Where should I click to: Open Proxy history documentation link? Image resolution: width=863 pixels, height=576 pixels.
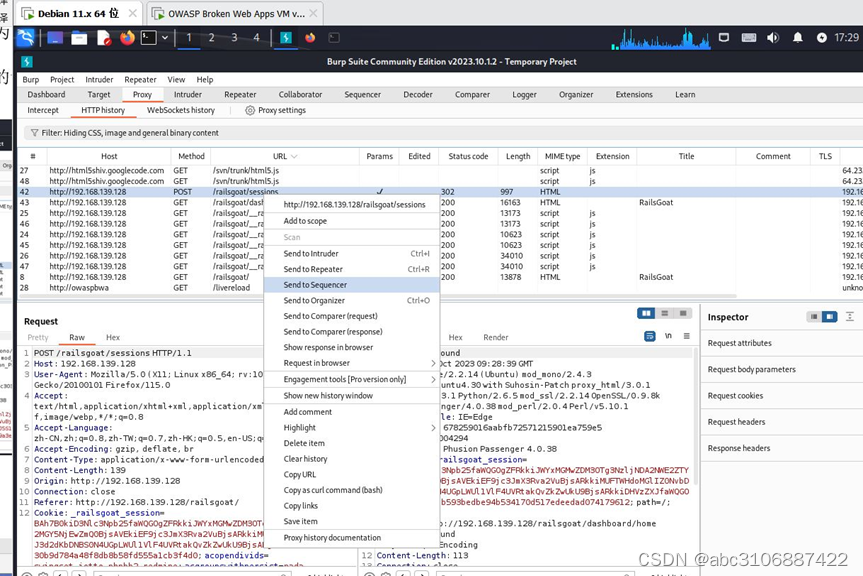click(352, 538)
